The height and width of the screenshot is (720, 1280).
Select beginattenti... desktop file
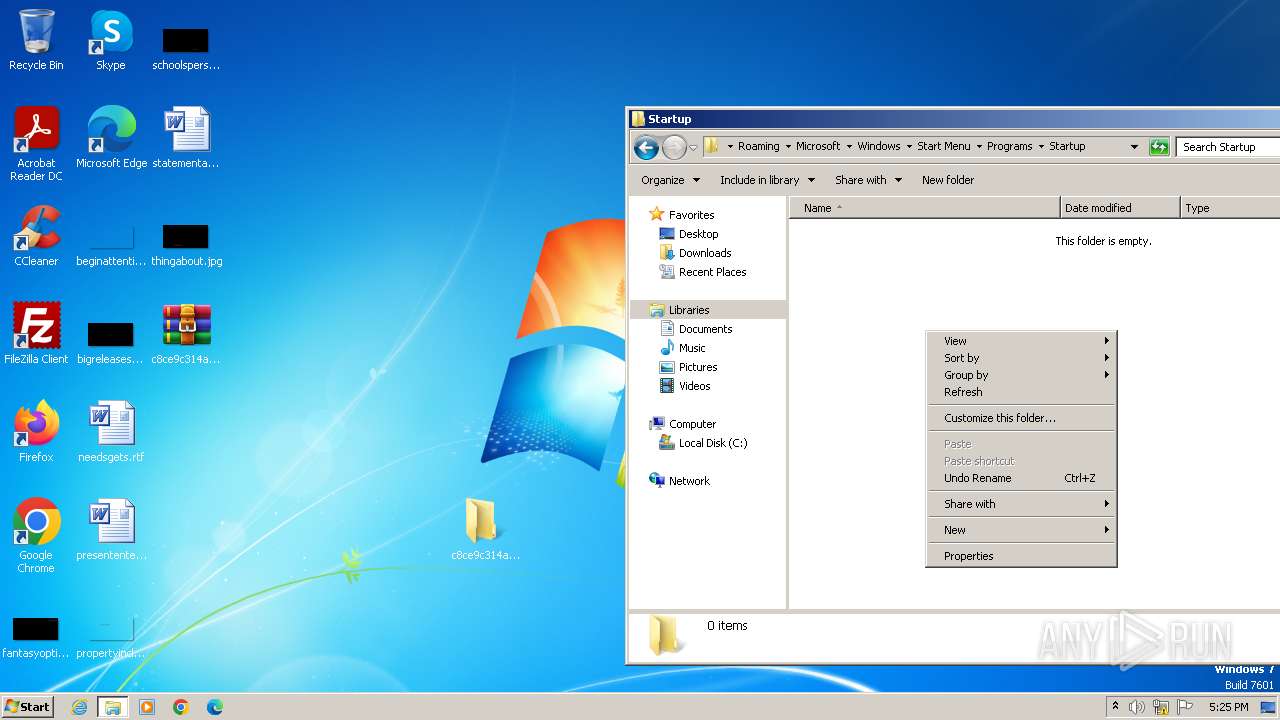(x=111, y=243)
